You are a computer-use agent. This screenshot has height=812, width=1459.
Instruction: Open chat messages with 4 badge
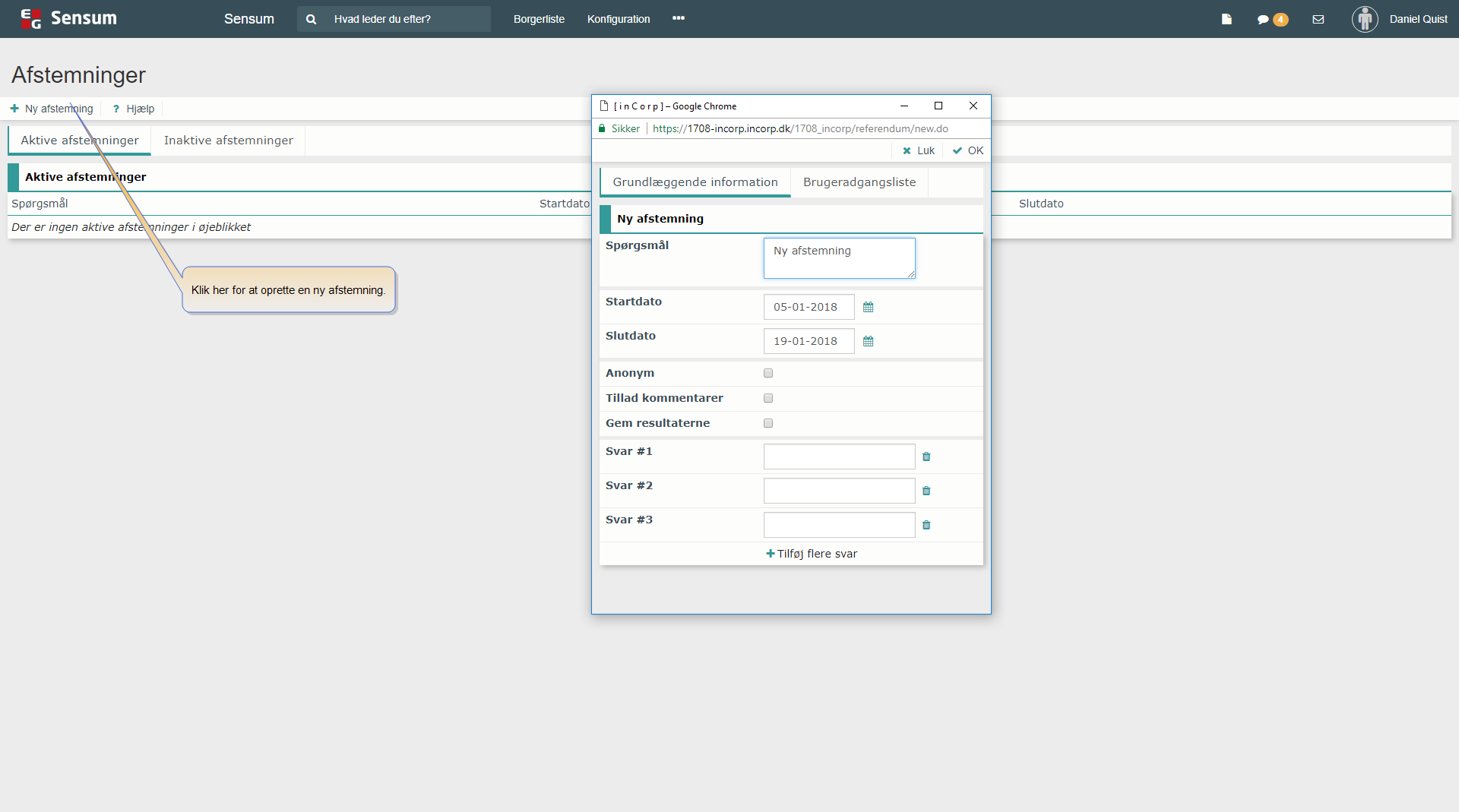(x=1272, y=19)
